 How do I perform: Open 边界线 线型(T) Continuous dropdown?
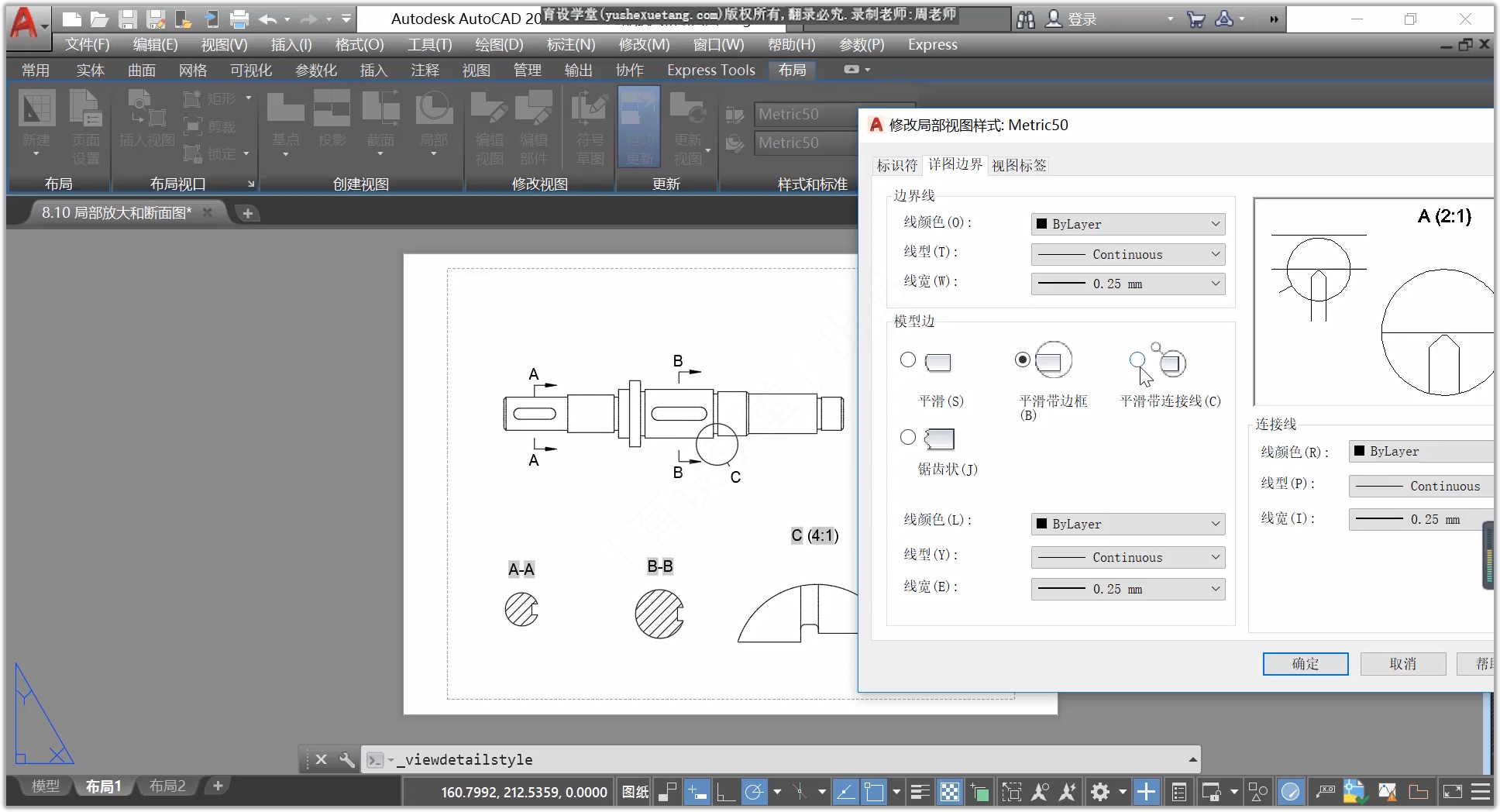click(x=1128, y=254)
